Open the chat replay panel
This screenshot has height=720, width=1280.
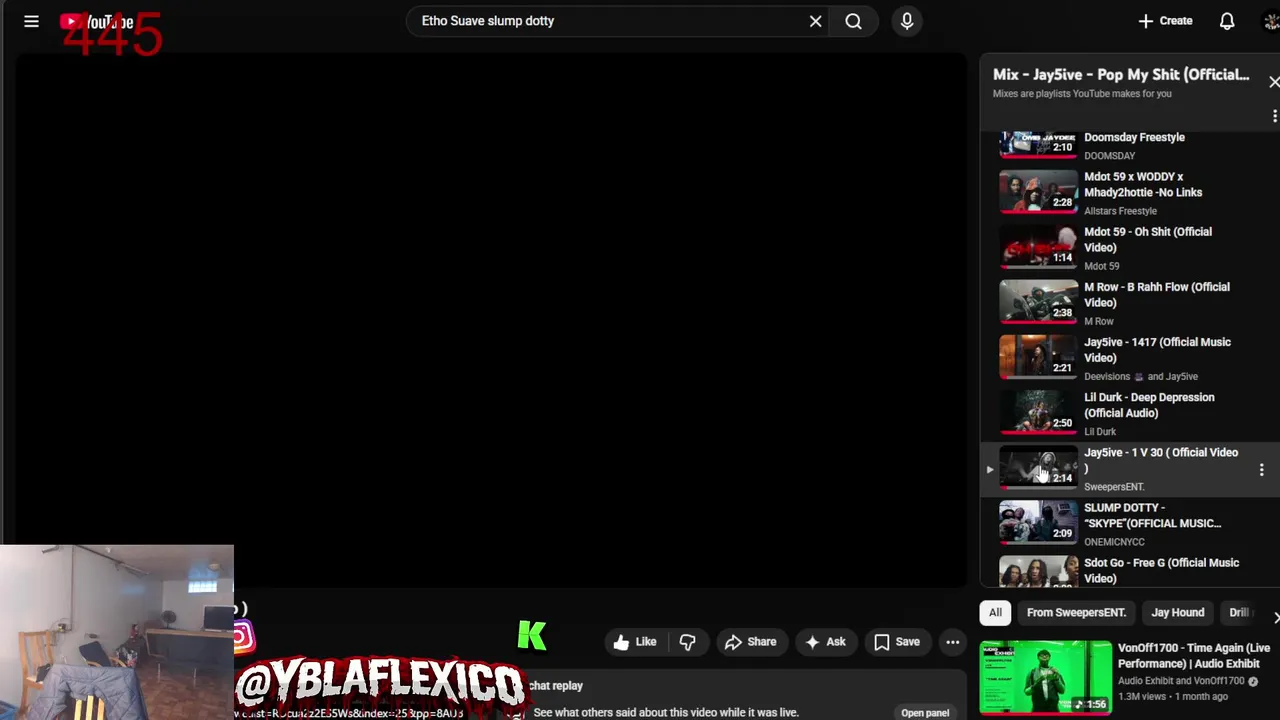pos(925,713)
